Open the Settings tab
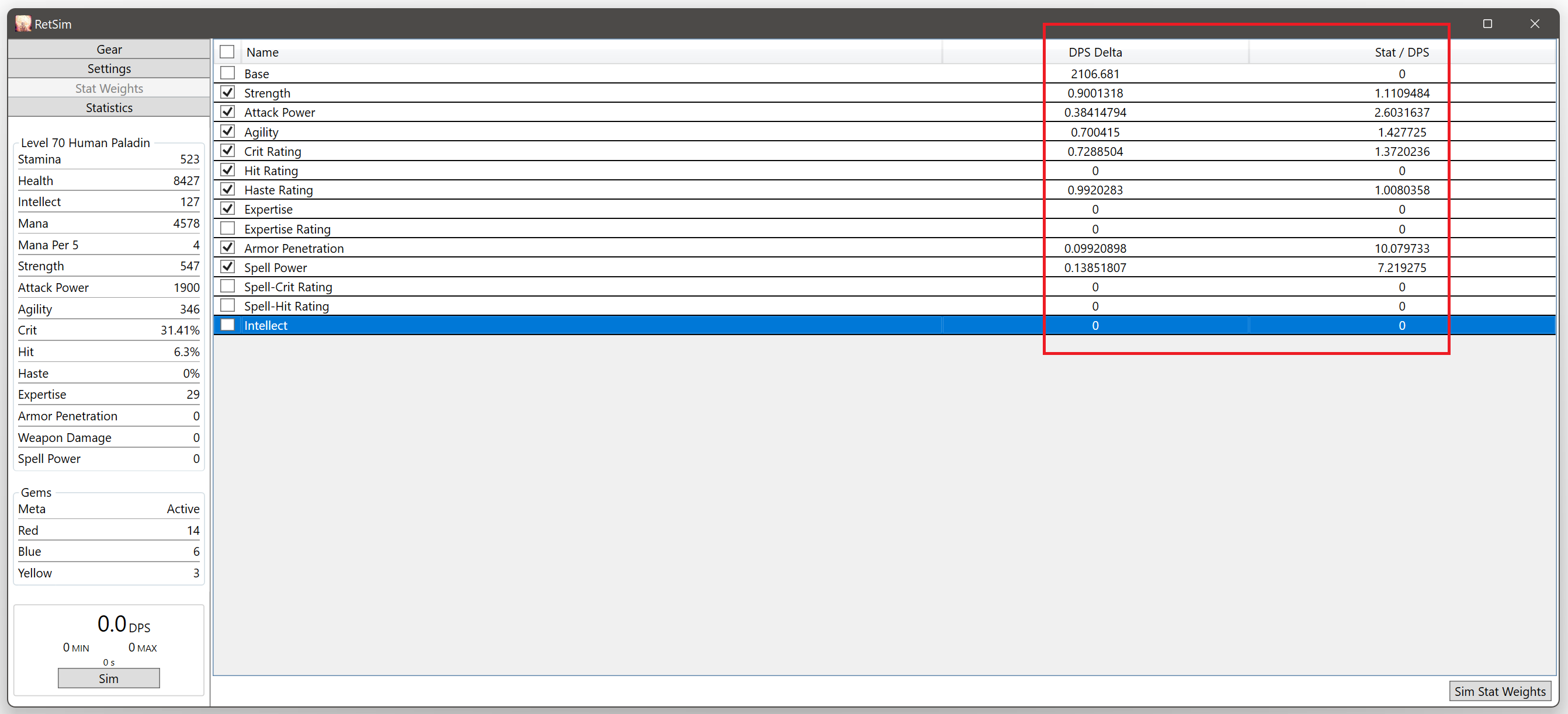This screenshot has width=1568, height=714. [109, 69]
